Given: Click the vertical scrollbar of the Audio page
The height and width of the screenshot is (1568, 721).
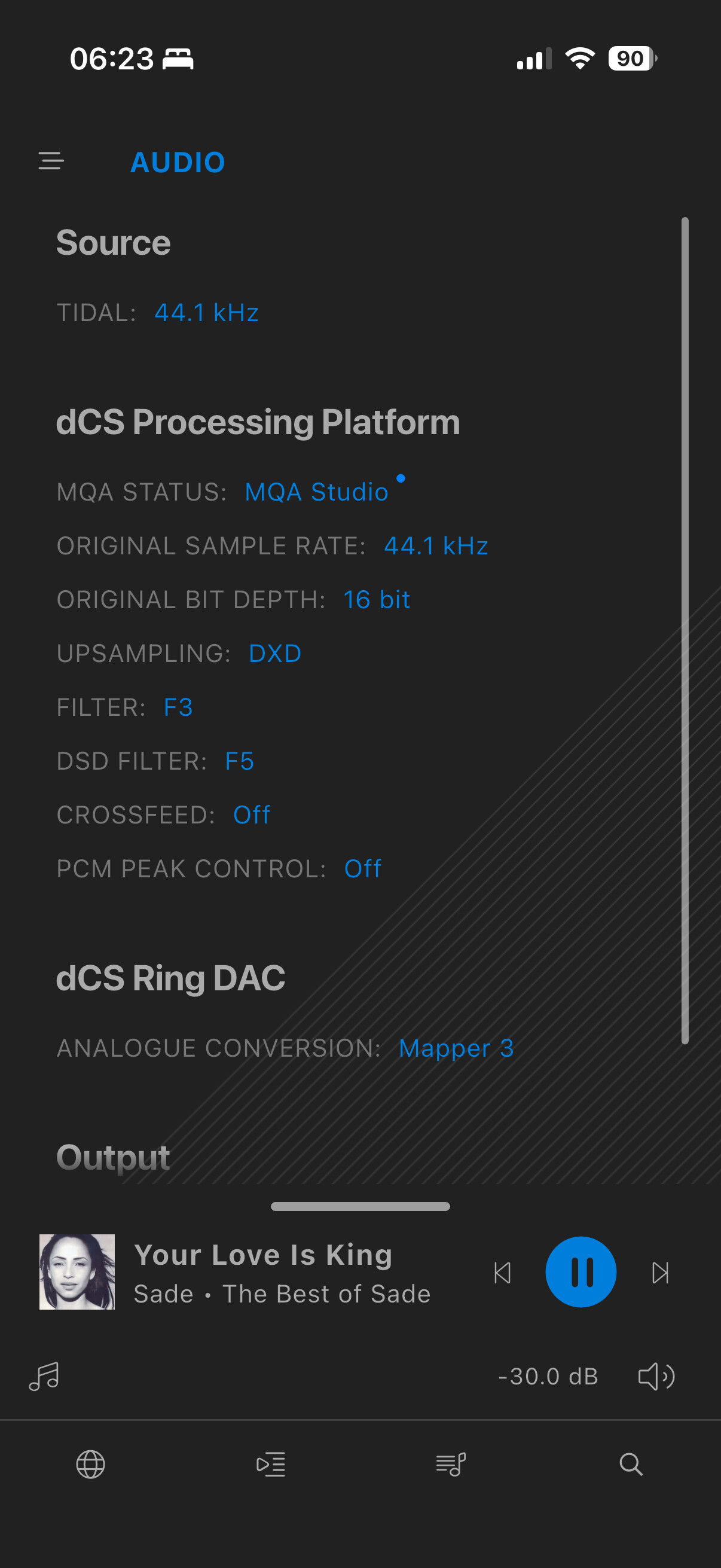Looking at the screenshot, I should [x=685, y=630].
